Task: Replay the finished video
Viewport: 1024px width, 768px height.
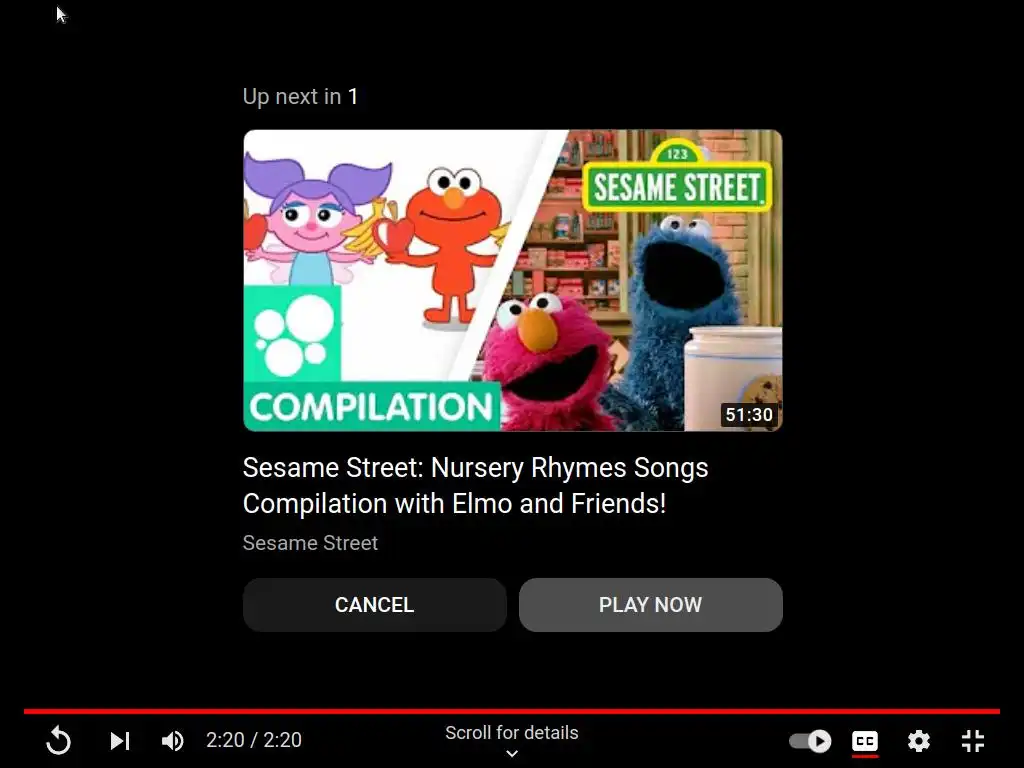Action: tap(58, 741)
